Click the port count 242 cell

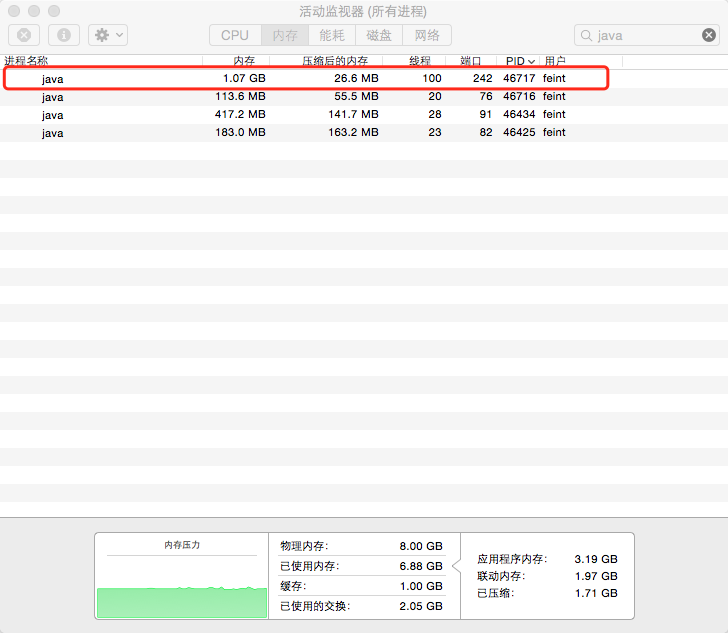point(482,78)
